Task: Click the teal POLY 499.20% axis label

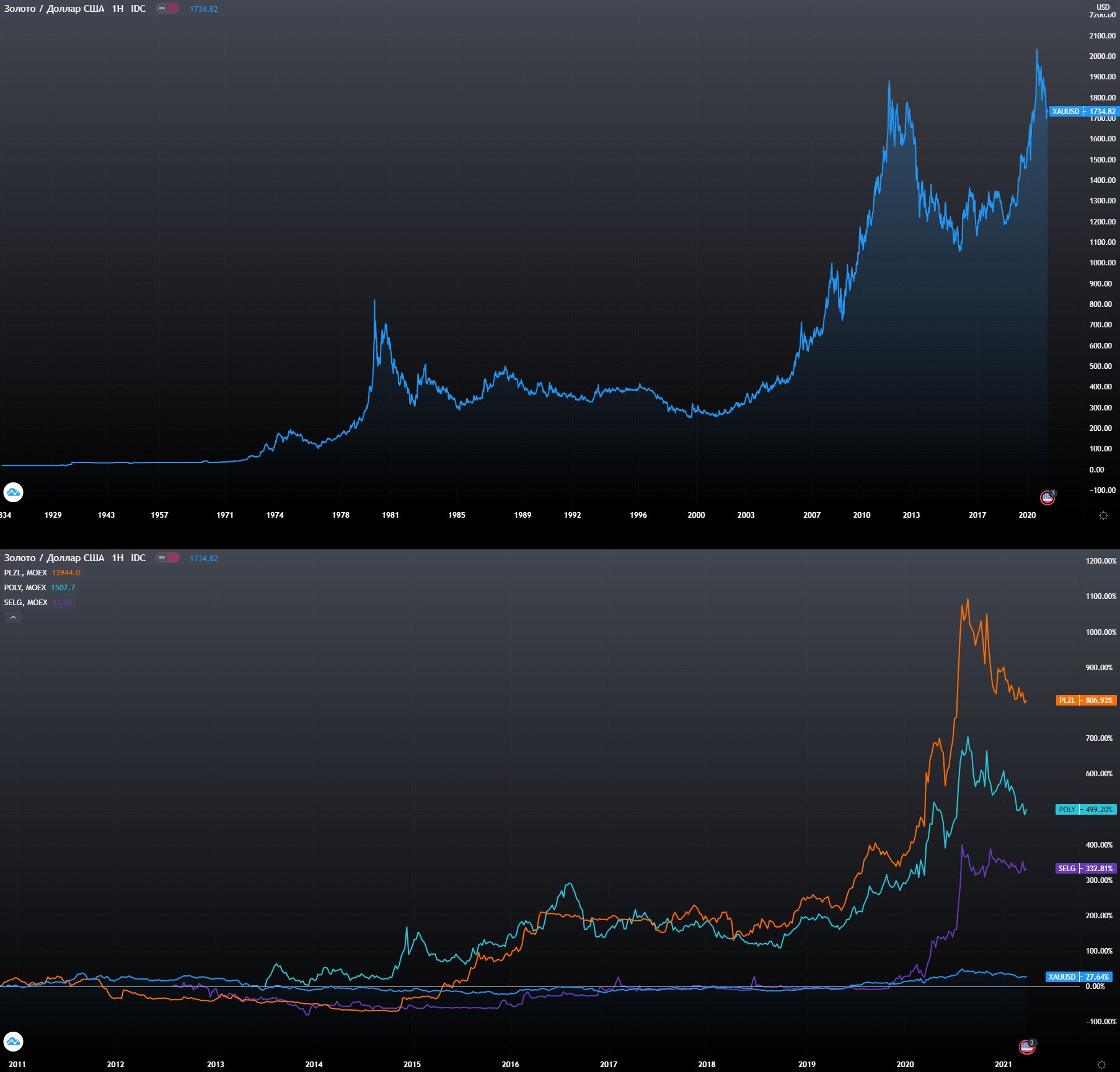Action: [1086, 810]
